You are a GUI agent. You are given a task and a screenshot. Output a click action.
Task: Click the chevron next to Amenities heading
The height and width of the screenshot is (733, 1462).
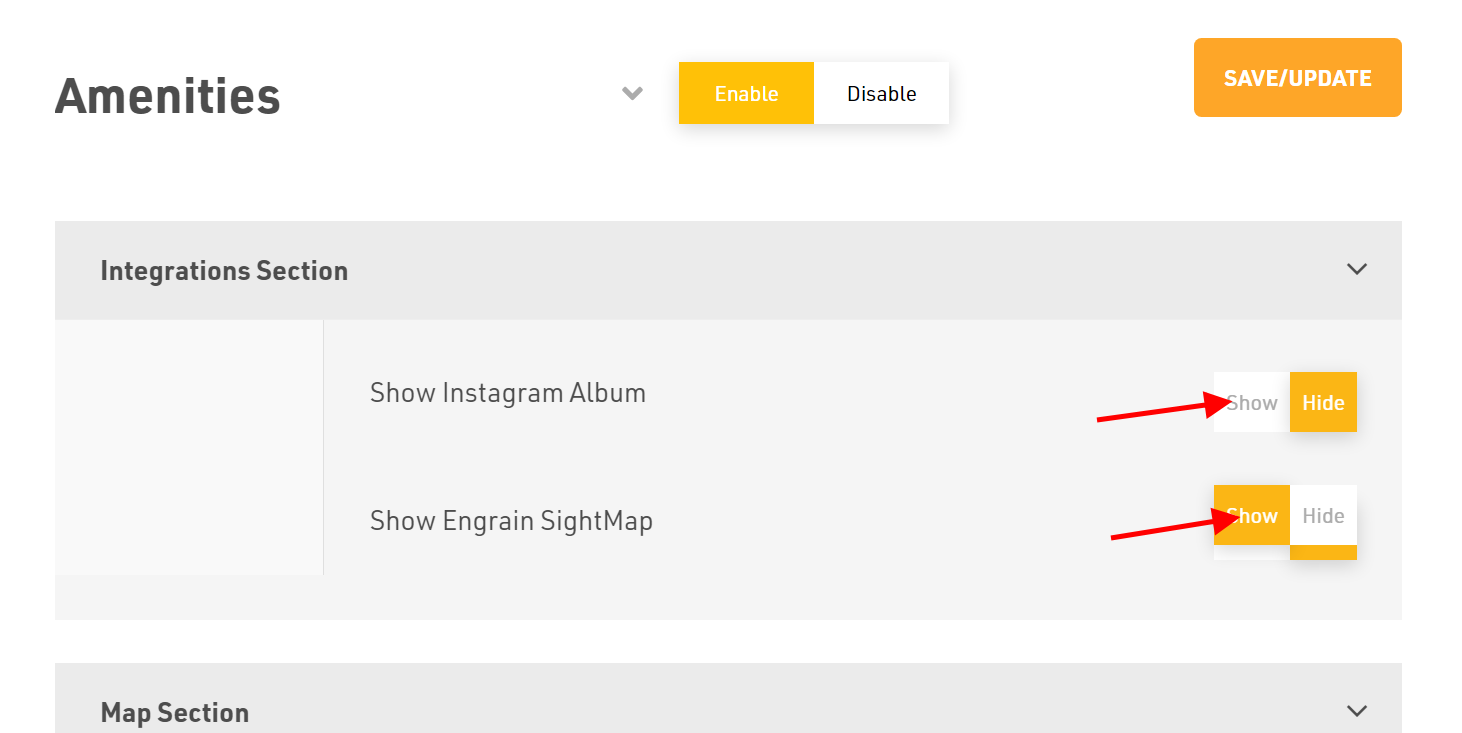pyautogui.click(x=632, y=94)
